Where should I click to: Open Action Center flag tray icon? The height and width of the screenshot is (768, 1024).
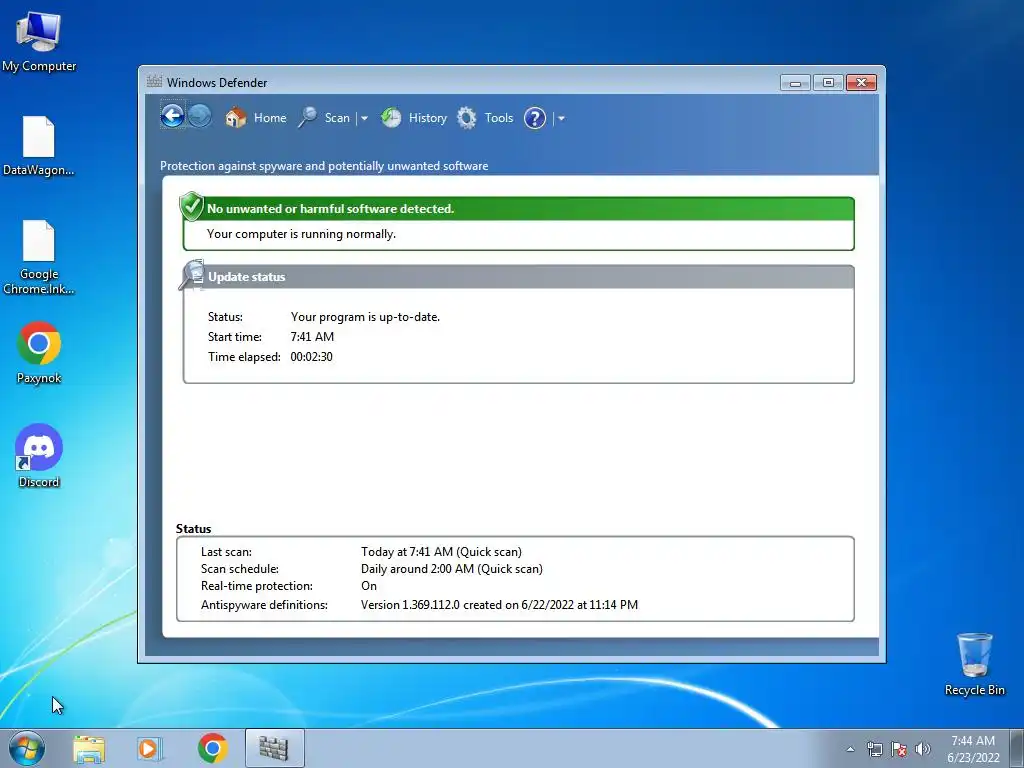[899, 749]
